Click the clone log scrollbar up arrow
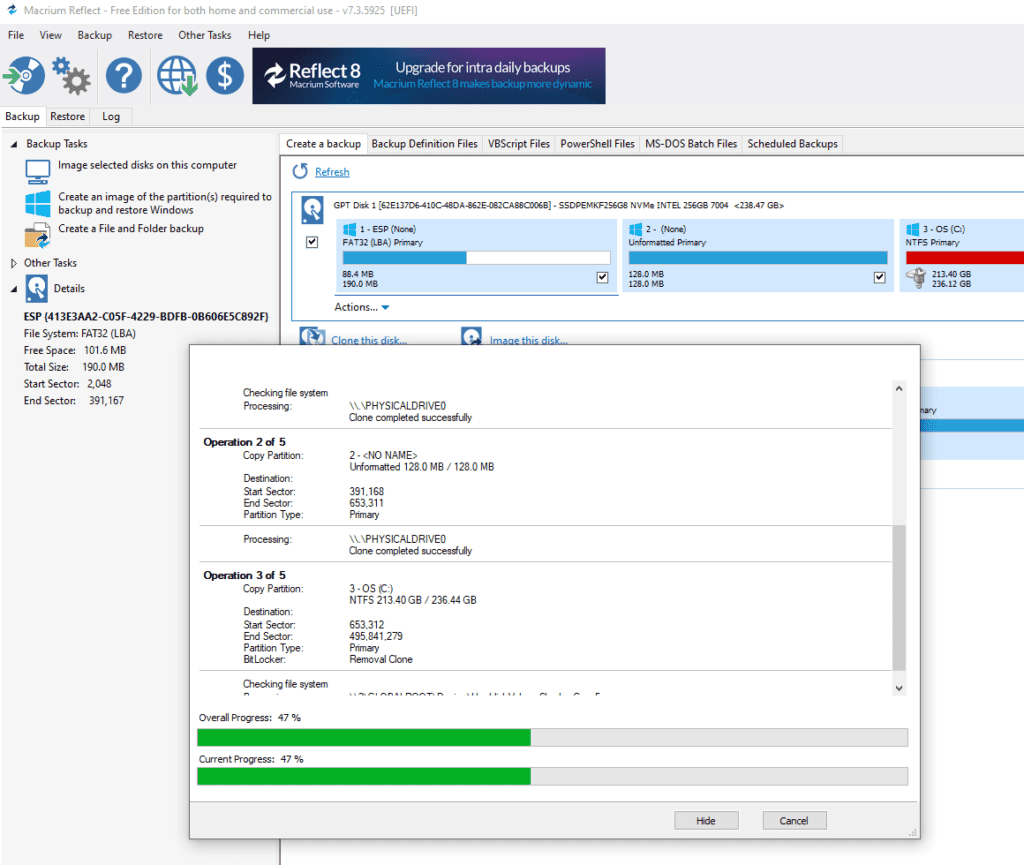1024x865 pixels. pos(899,388)
